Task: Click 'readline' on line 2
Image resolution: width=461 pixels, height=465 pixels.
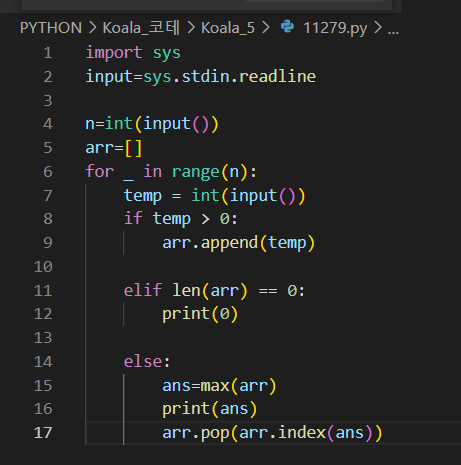Action: [277, 76]
